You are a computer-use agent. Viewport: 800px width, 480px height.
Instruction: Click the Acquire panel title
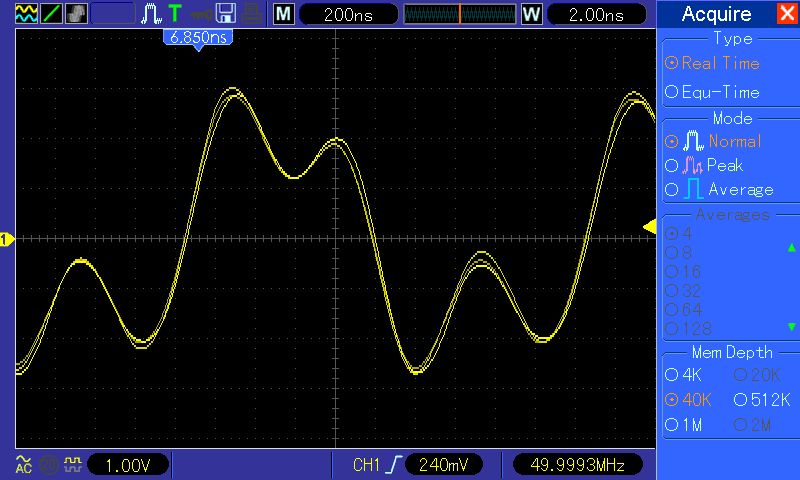(716, 14)
